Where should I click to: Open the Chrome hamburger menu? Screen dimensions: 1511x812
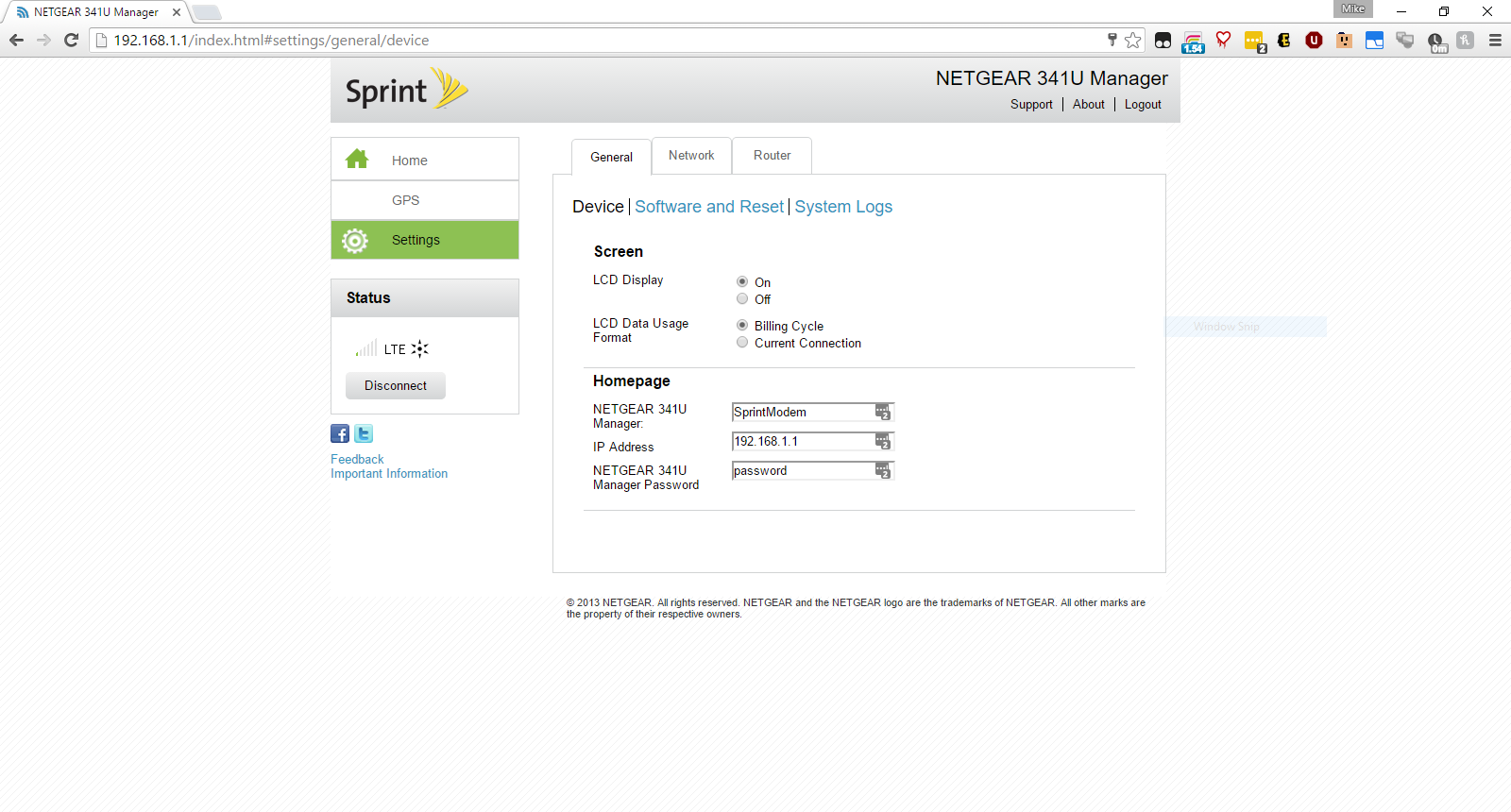pyautogui.click(x=1495, y=40)
